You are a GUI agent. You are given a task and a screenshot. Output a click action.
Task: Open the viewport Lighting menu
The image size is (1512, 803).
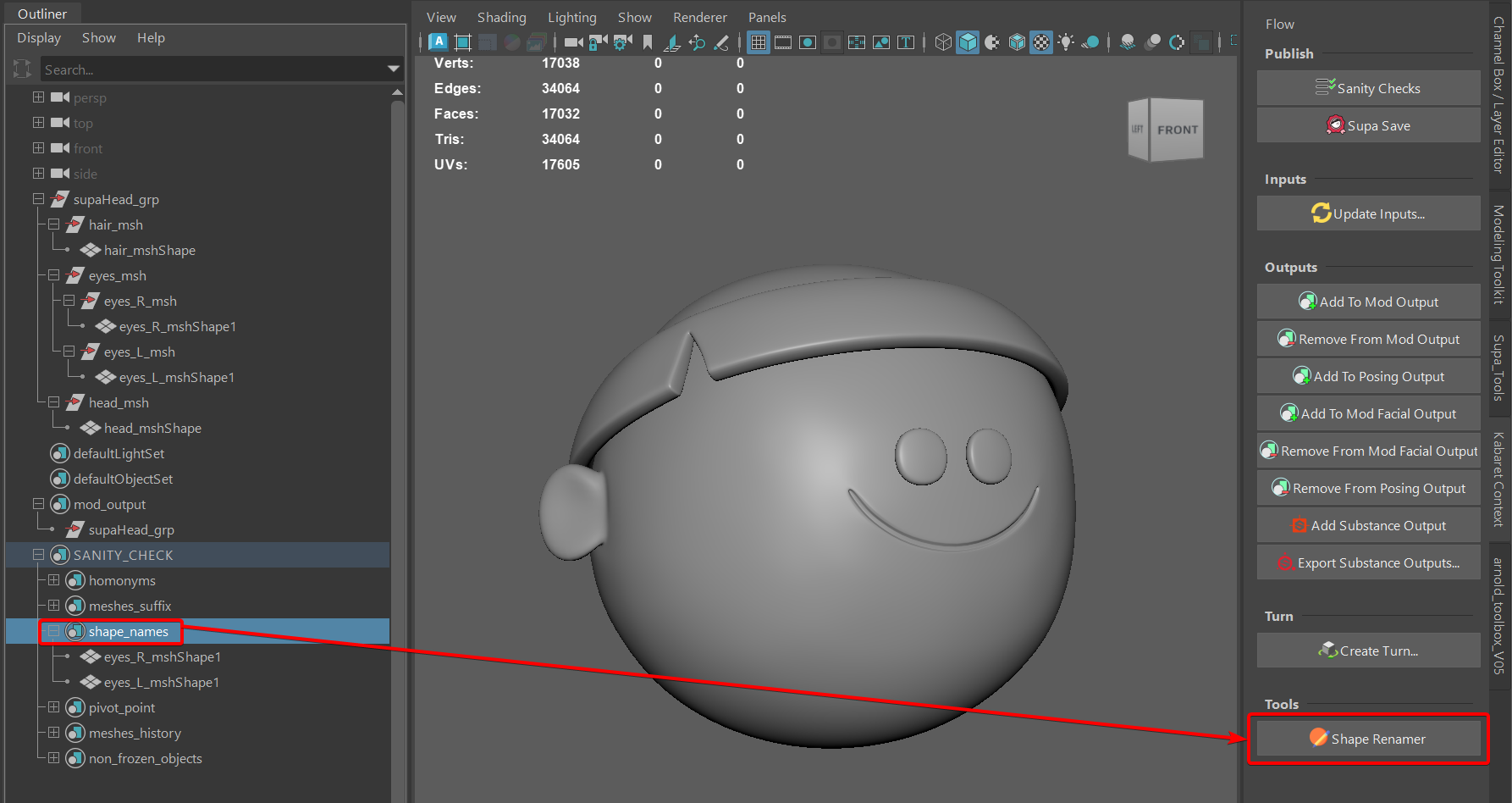571,18
